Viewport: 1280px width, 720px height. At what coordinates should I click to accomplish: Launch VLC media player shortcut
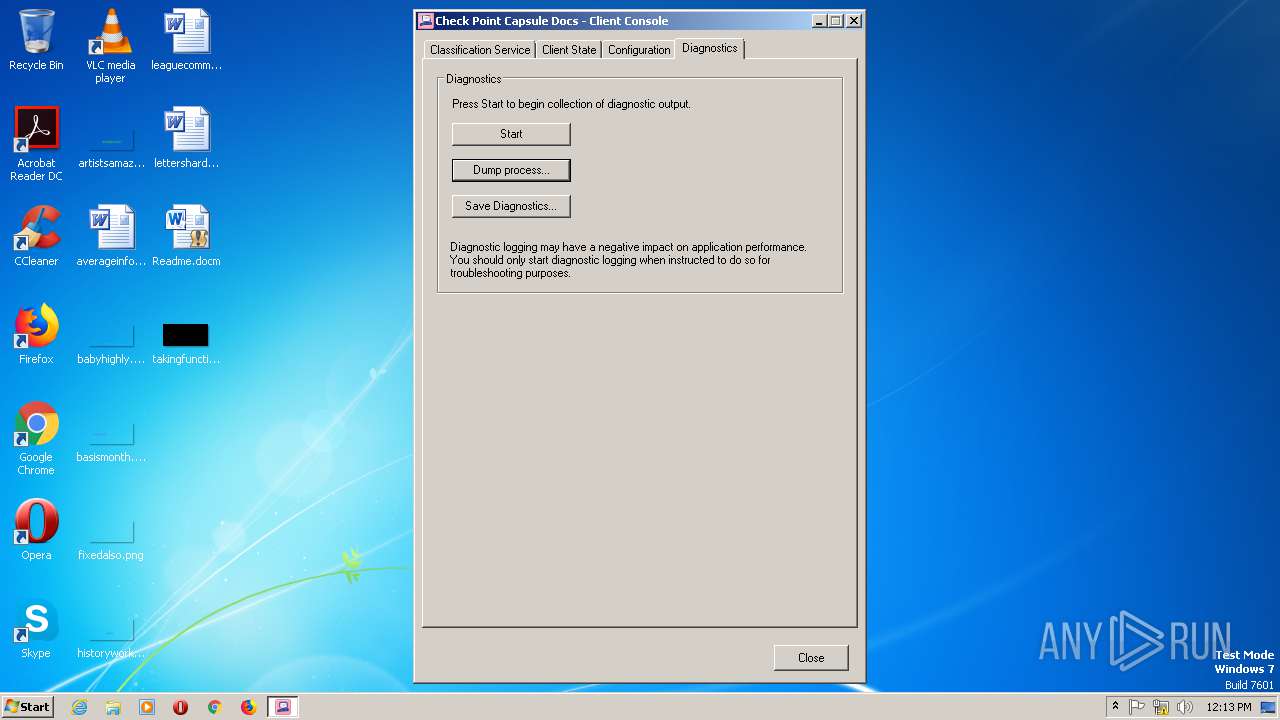pyautogui.click(x=110, y=45)
